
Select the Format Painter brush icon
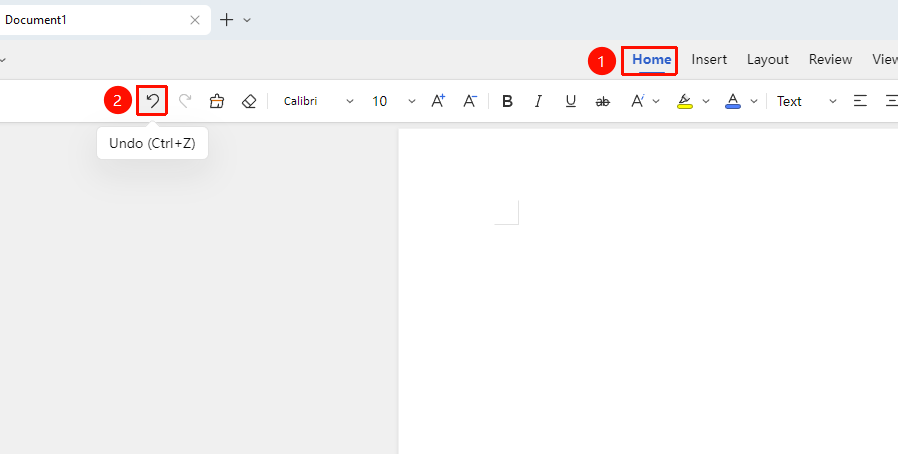click(216, 101)
